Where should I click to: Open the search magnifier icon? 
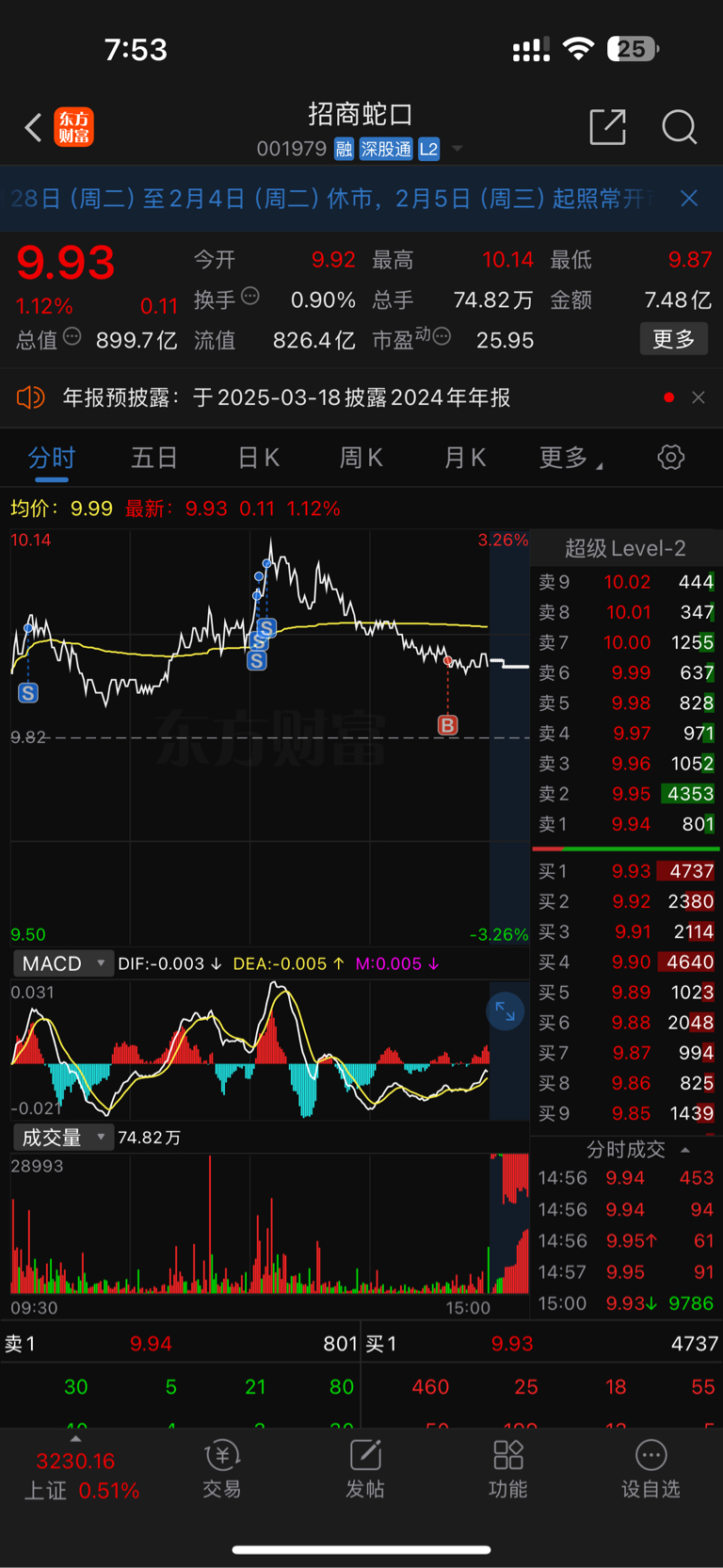(679, 126)
